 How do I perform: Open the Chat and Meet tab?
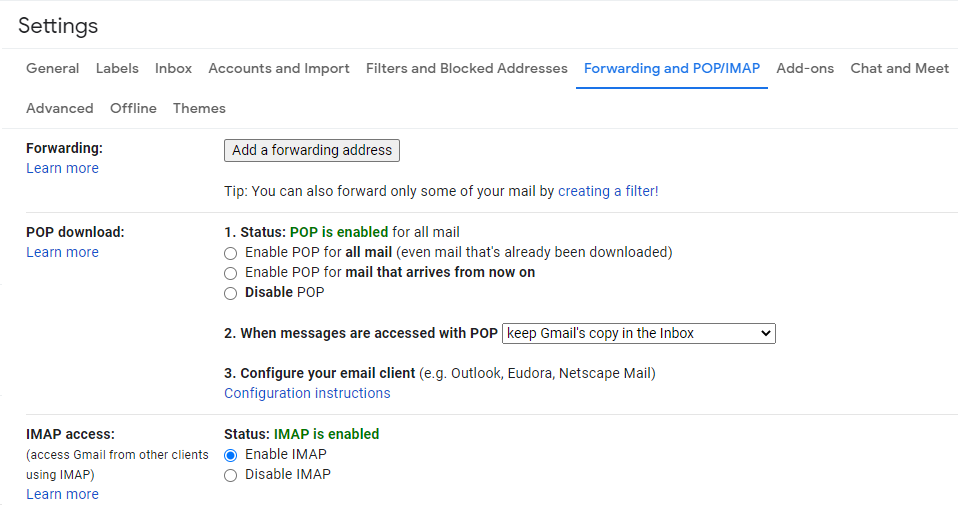pyautogui.click(x=899, y=68)
